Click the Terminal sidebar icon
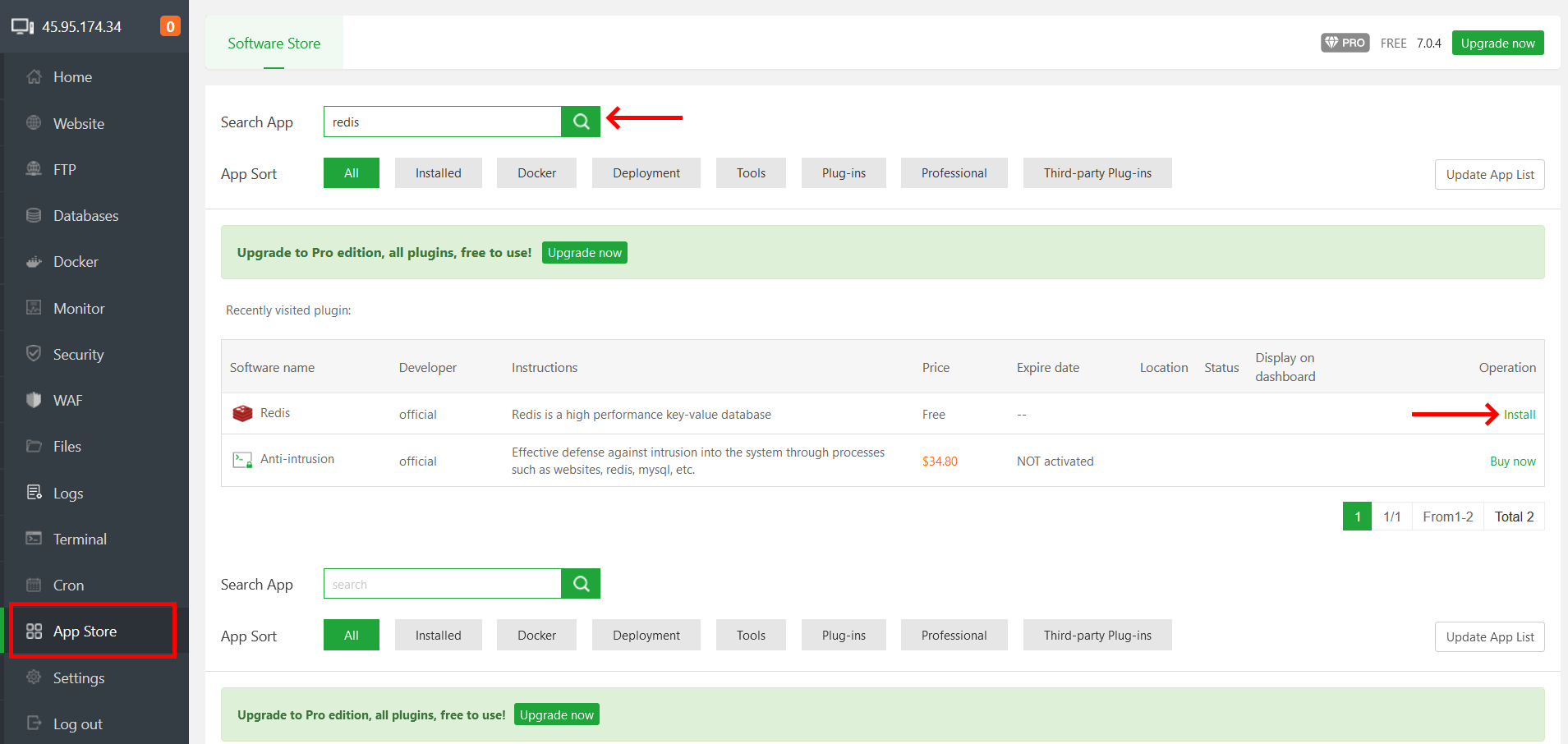The image size is (1568, 744). pos(34,539)
